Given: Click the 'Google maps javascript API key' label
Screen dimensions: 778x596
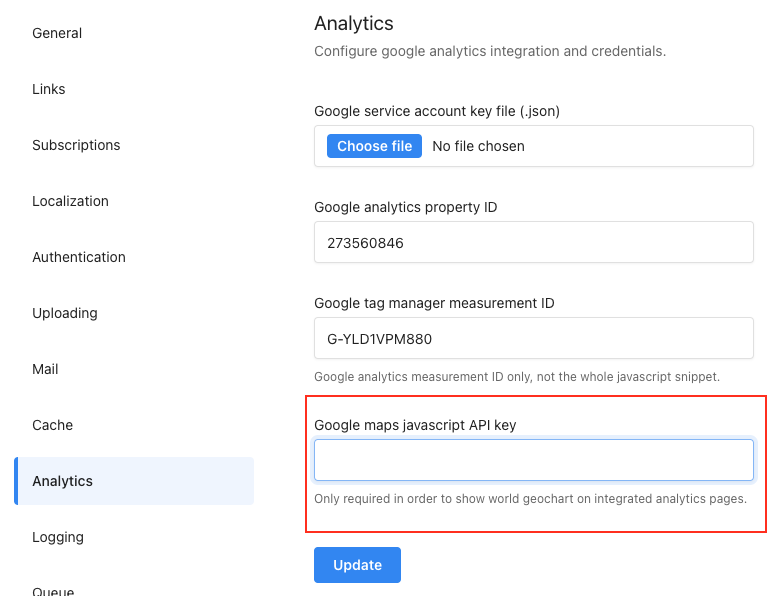Looking at the screenshot, I should (415, 425).
